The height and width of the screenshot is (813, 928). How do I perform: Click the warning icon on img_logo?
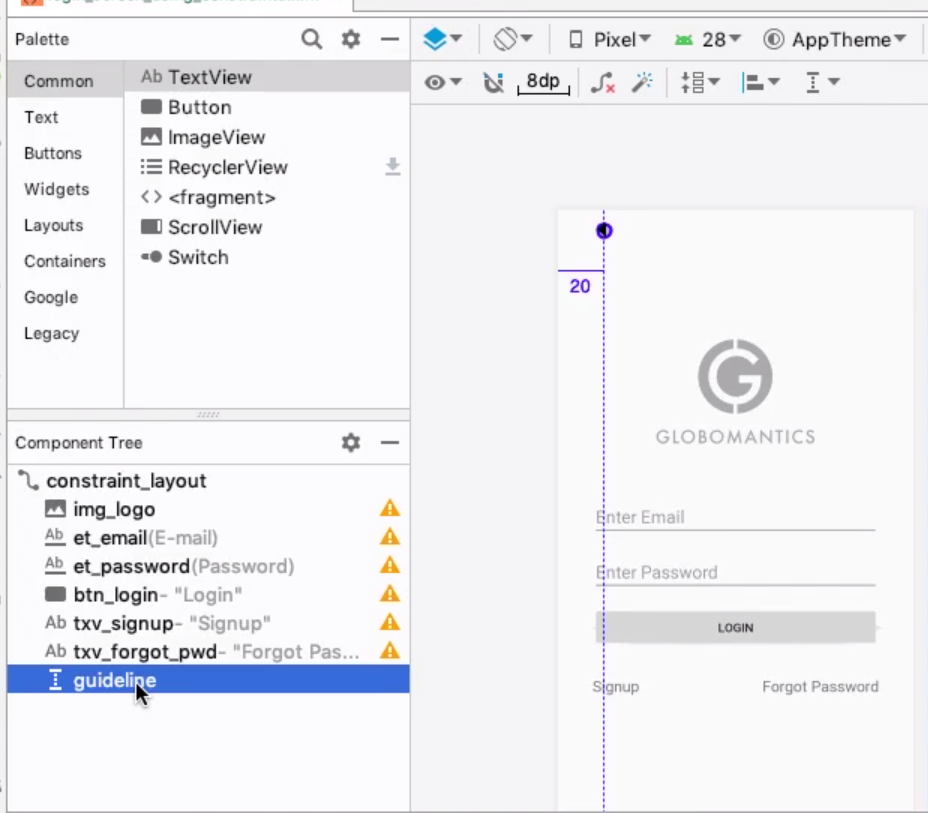[390, 508]
